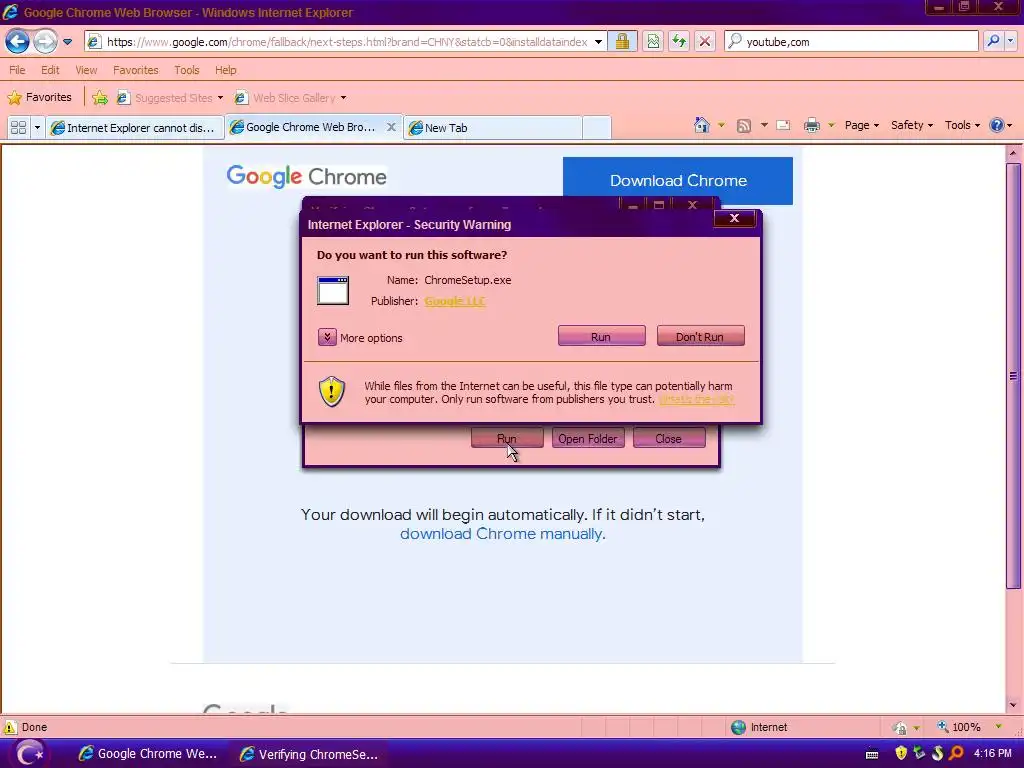The image size is (1024, 768).
Task: Click the Add to Favorites Bar icon
Action: coord(100,98)
